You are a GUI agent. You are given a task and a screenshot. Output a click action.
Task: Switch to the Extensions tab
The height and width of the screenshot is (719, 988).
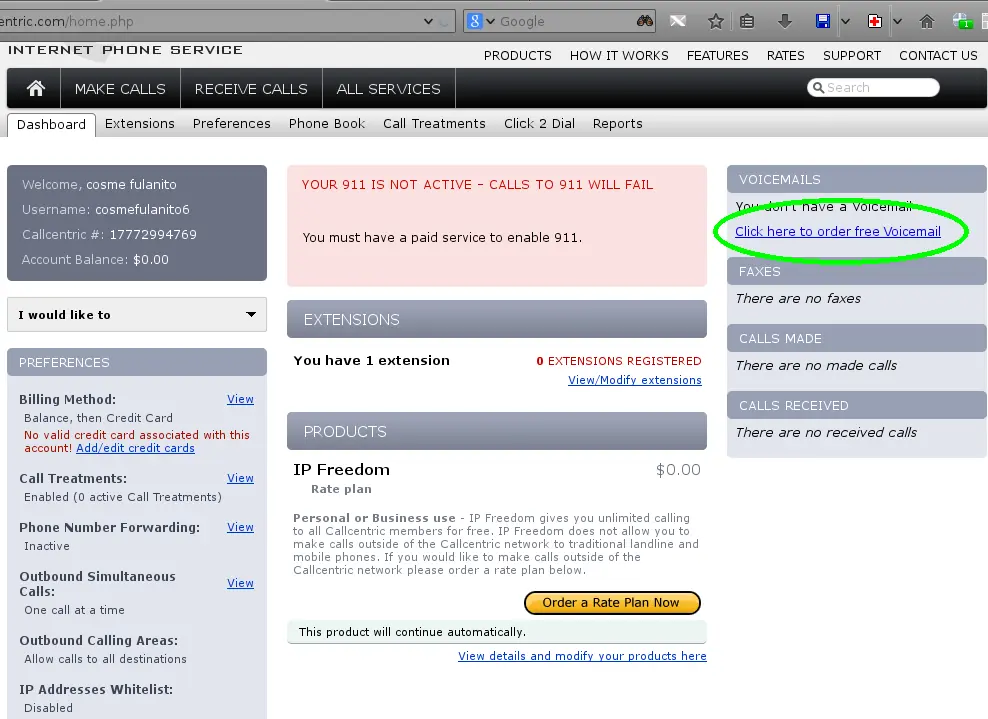[139, 124]
